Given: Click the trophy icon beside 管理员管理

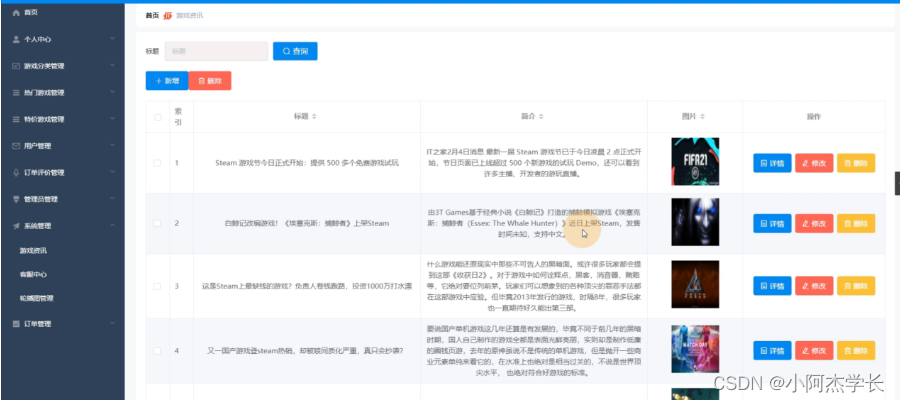Looking at the screenshot, I should [x=16, y=199].
